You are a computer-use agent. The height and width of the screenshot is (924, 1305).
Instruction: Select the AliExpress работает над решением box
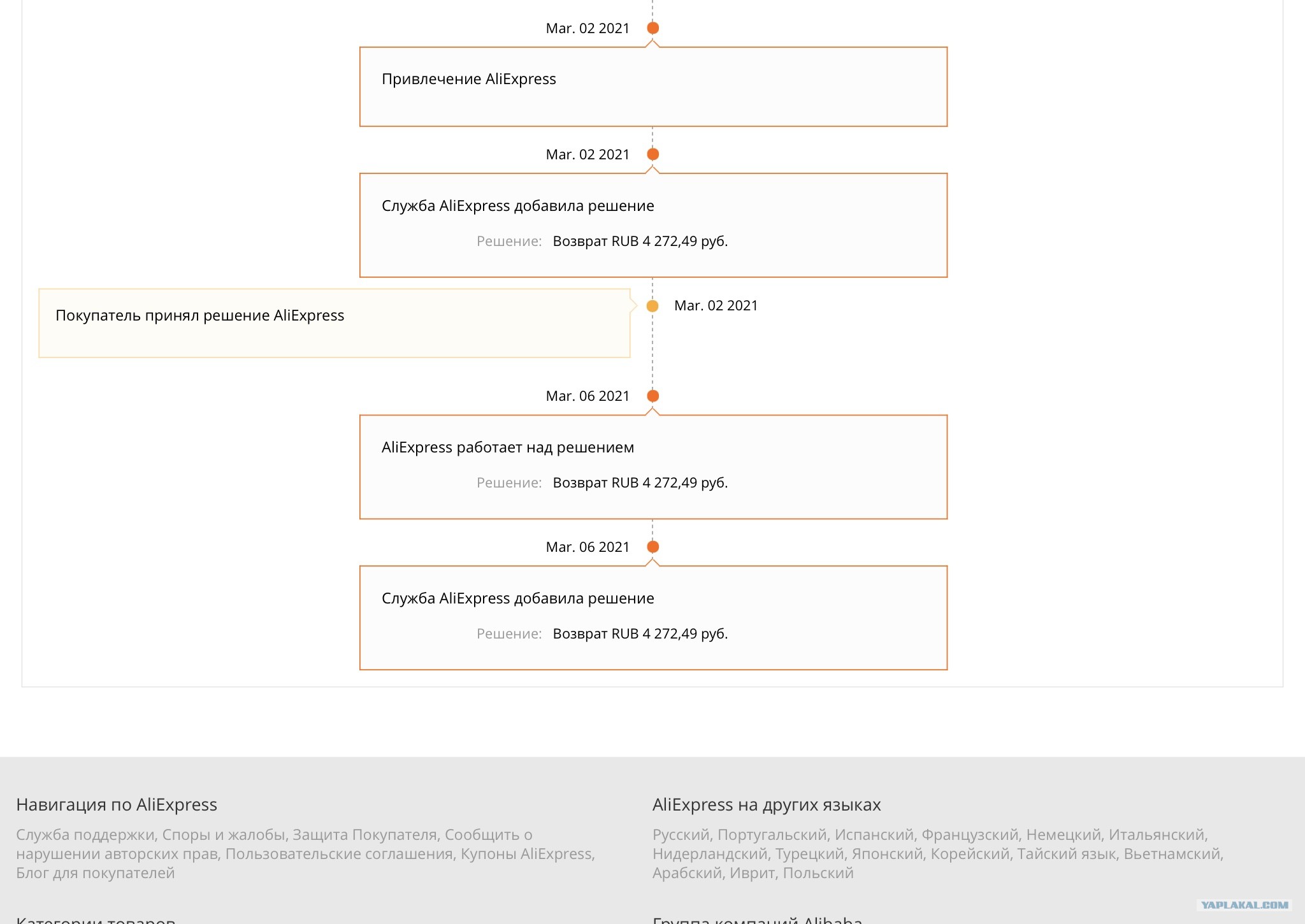(653, 467)
